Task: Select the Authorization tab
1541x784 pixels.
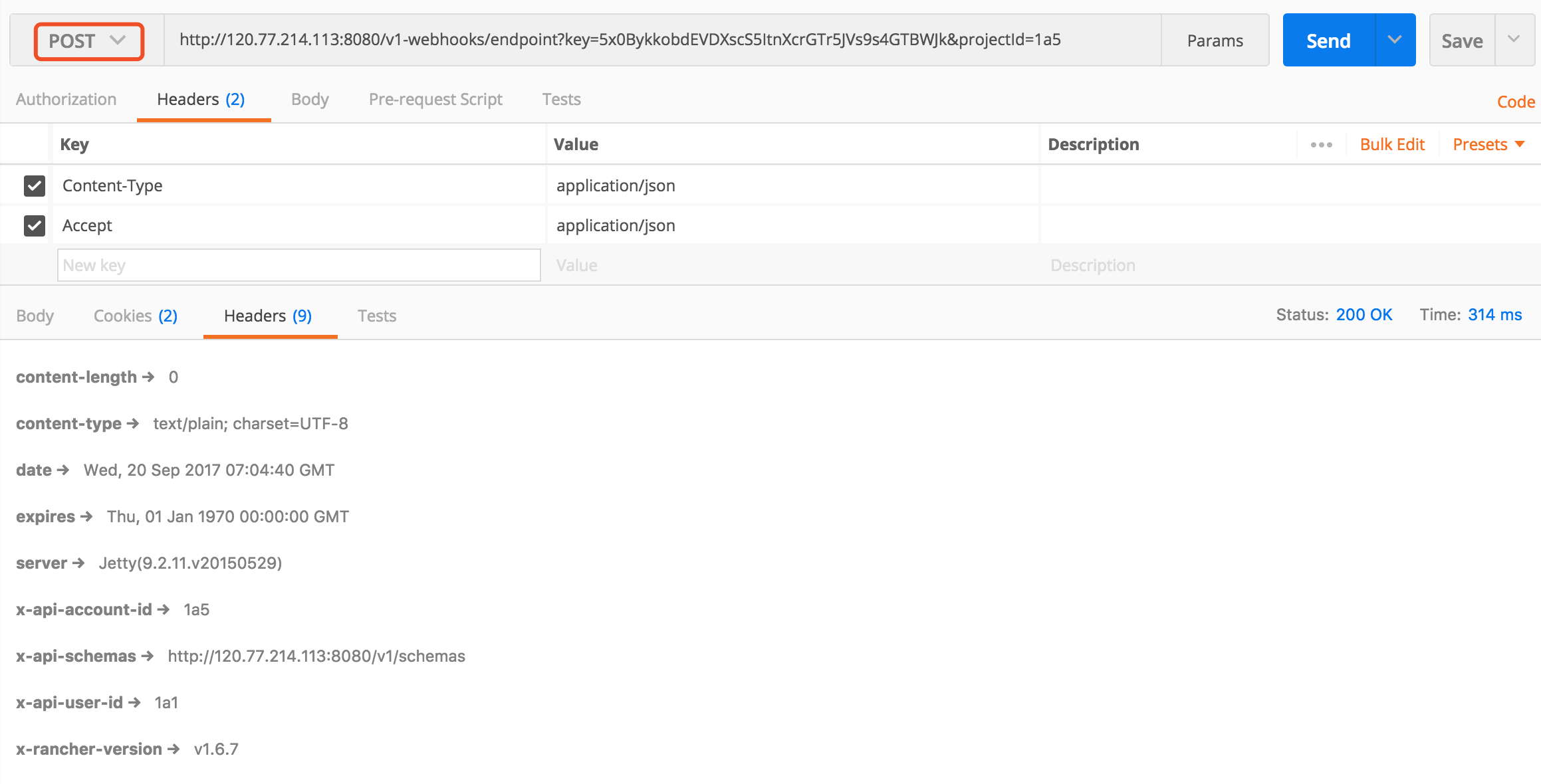Action: click(x=67, y=98)
